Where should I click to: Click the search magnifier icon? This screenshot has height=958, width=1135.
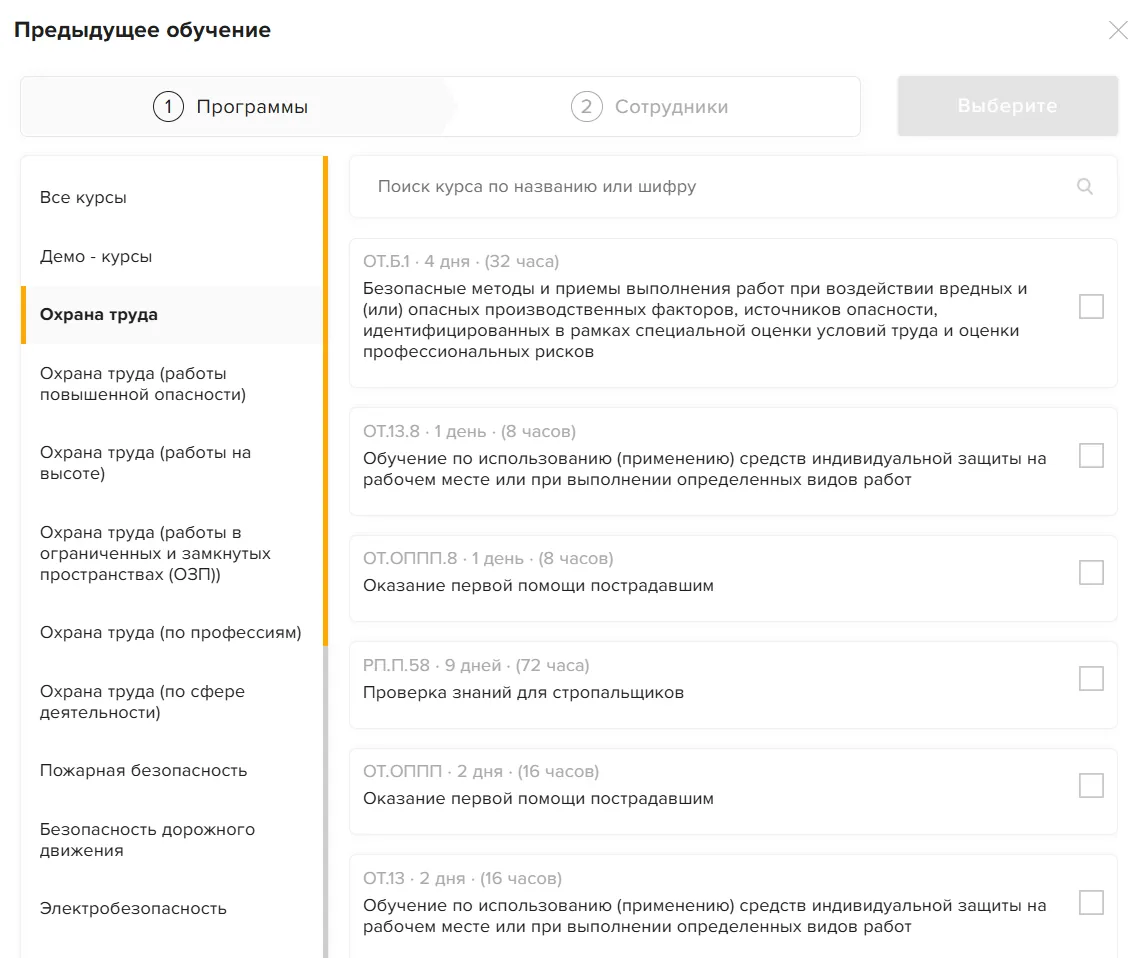[x=1084, y=186]
